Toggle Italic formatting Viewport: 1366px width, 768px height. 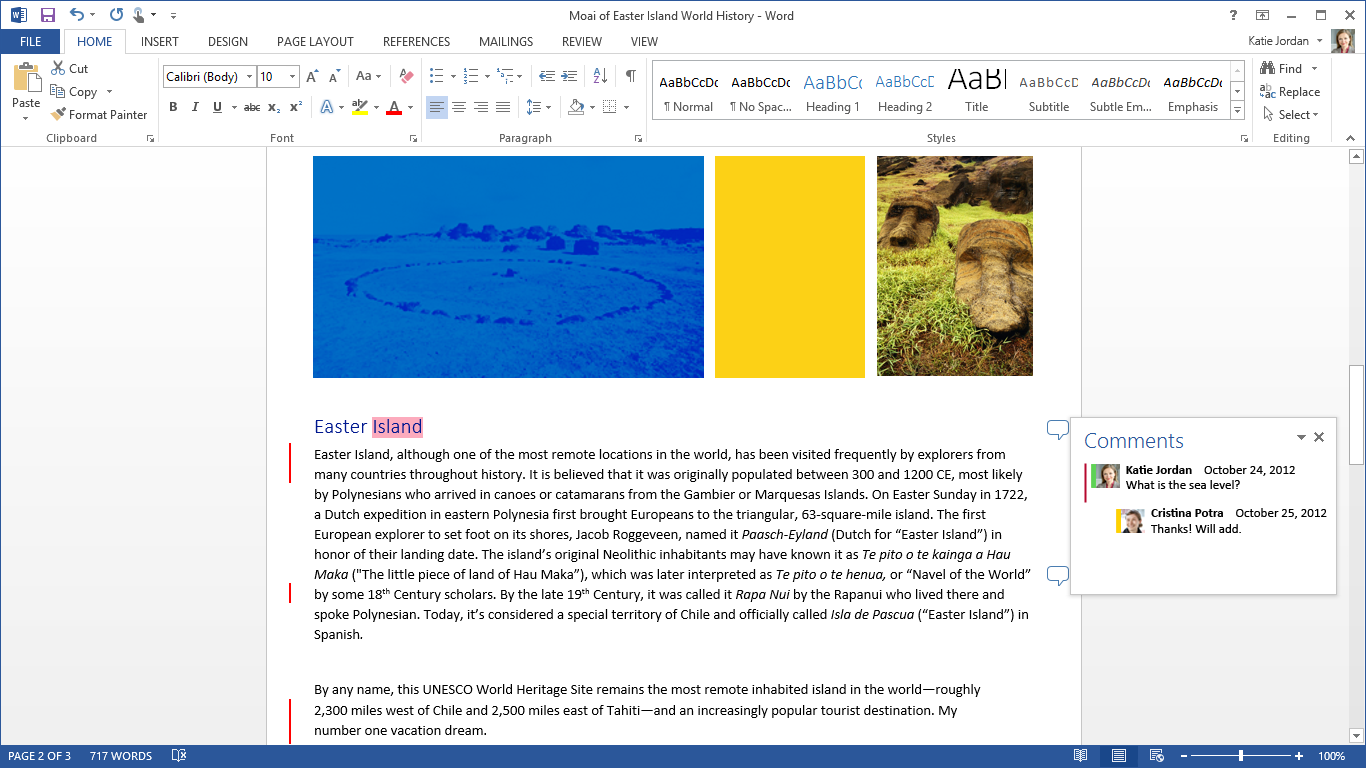pos(195,107)
